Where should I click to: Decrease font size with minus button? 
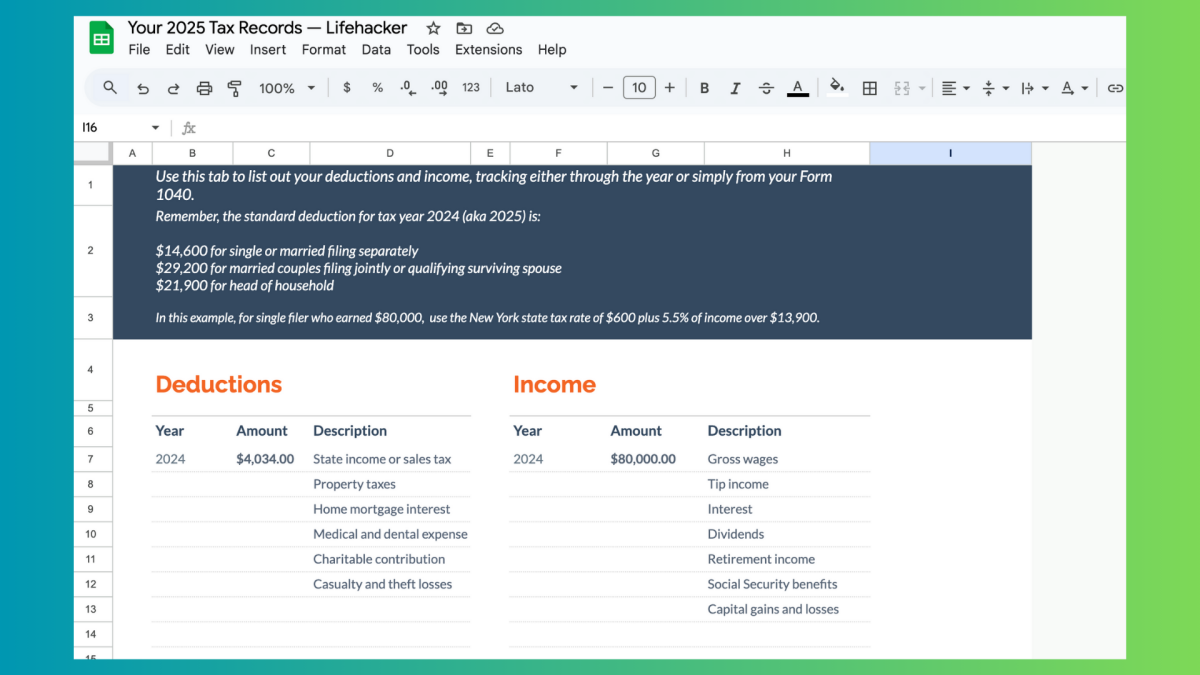point(607,88)
